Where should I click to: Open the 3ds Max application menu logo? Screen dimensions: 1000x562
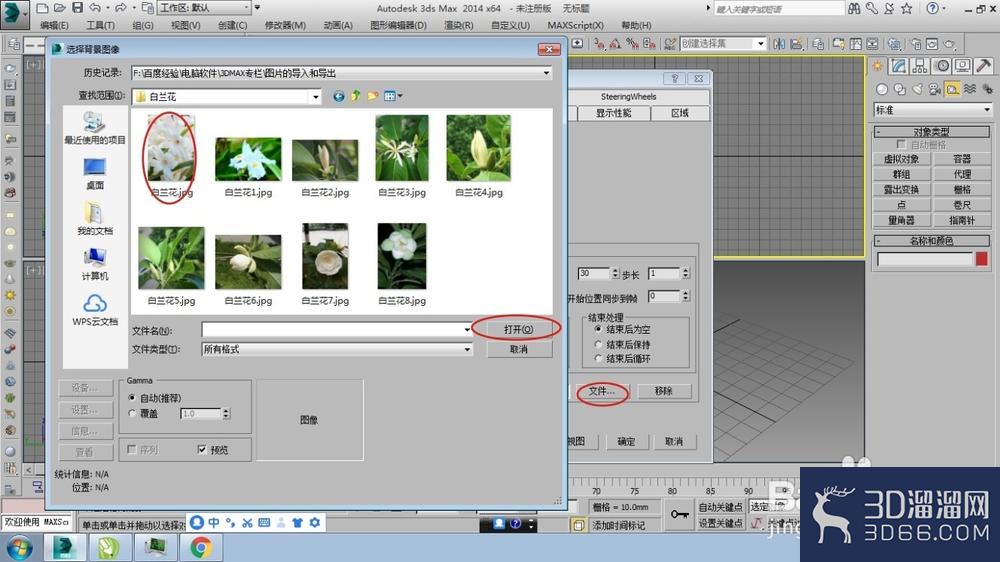point(14,14)
